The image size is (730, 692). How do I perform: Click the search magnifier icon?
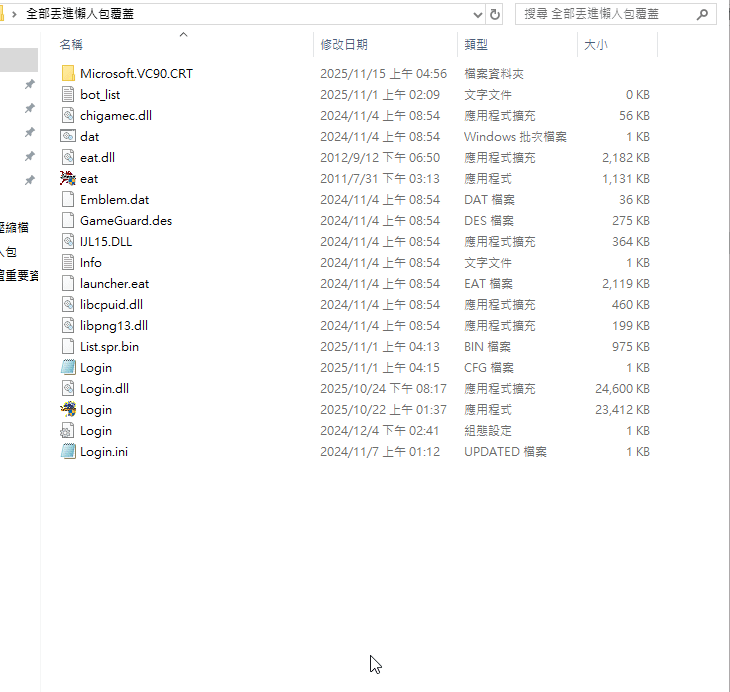tap(702, 14)
